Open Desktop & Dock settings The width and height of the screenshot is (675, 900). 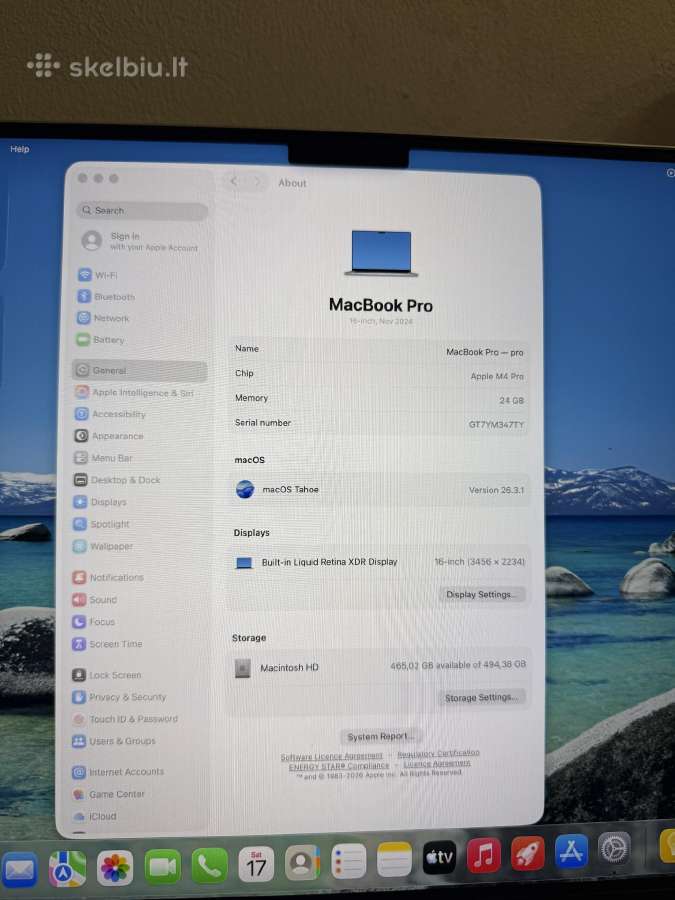tap(117, 480)
